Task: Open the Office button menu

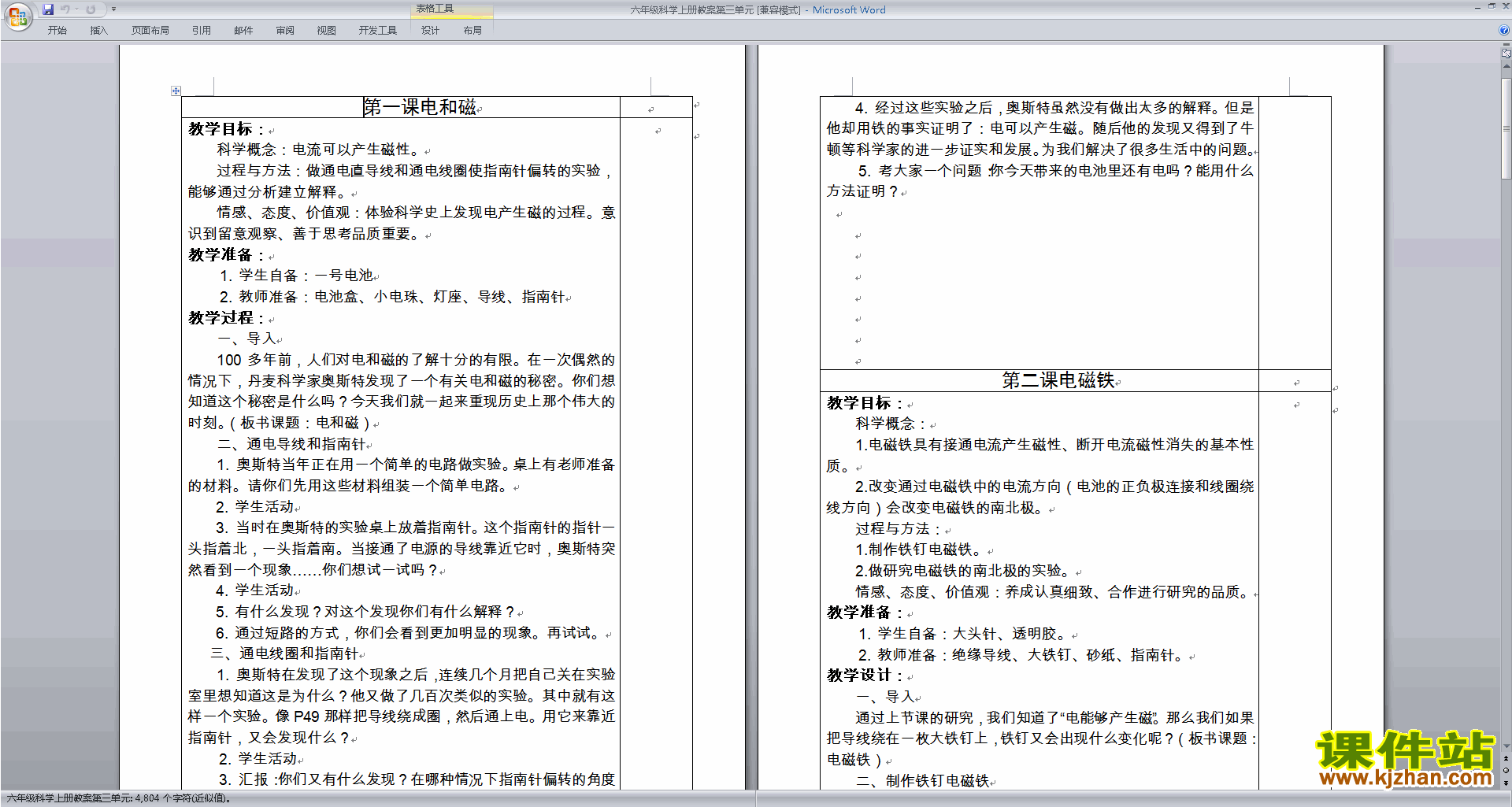Action: [x=17, y=16]
